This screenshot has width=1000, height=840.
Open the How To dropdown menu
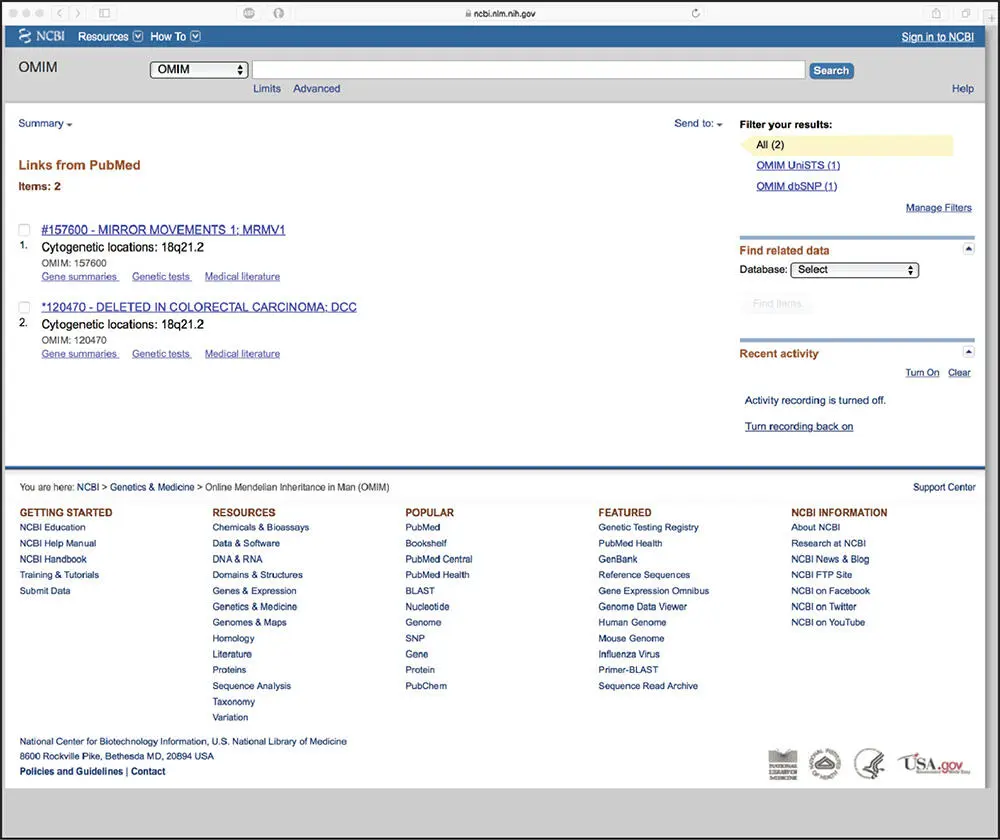click(175, 36)
